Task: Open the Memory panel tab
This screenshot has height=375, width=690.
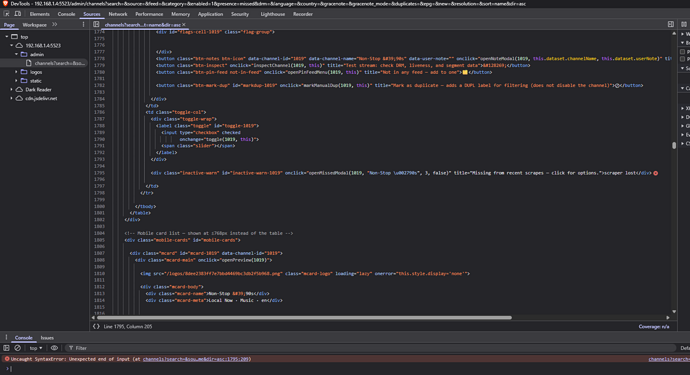Action: (180, 14)
